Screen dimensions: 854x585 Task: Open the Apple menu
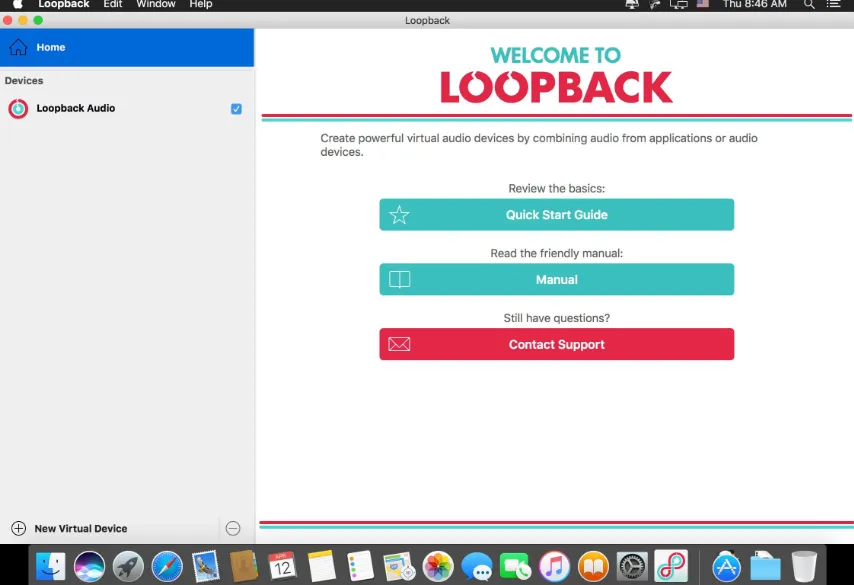click(17, 4)
